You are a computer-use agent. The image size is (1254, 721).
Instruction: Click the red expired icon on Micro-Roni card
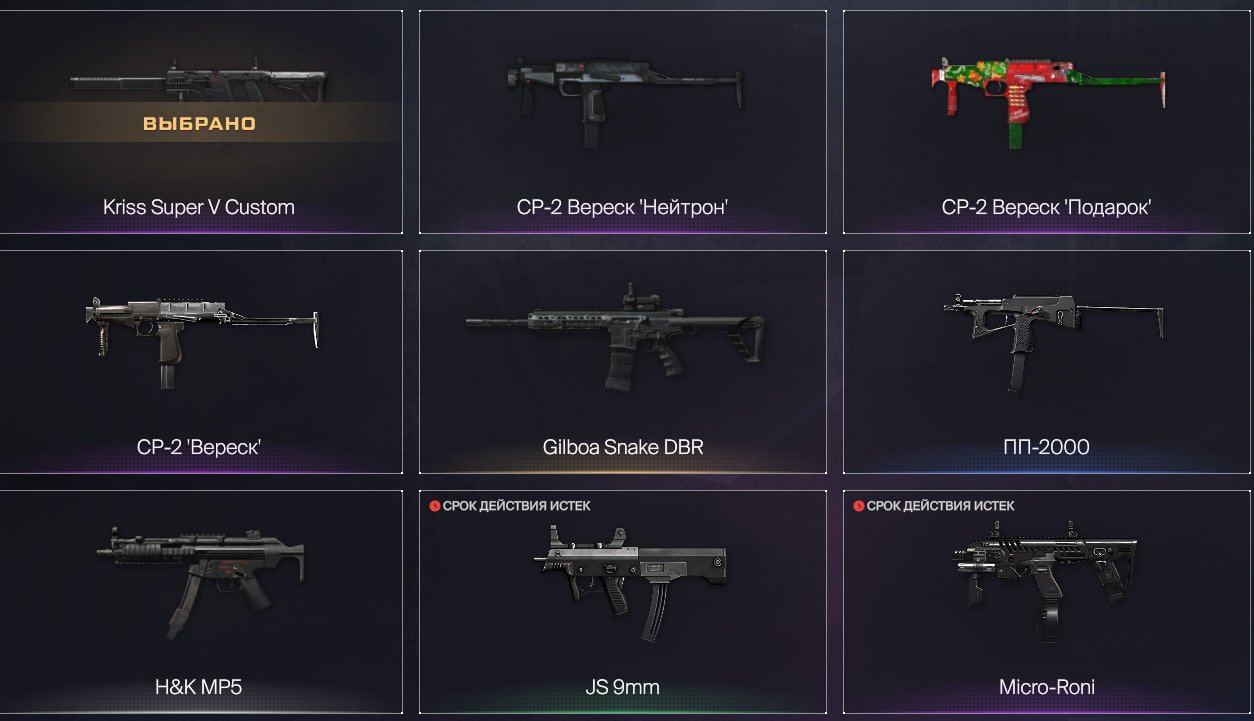coord(858,506)
